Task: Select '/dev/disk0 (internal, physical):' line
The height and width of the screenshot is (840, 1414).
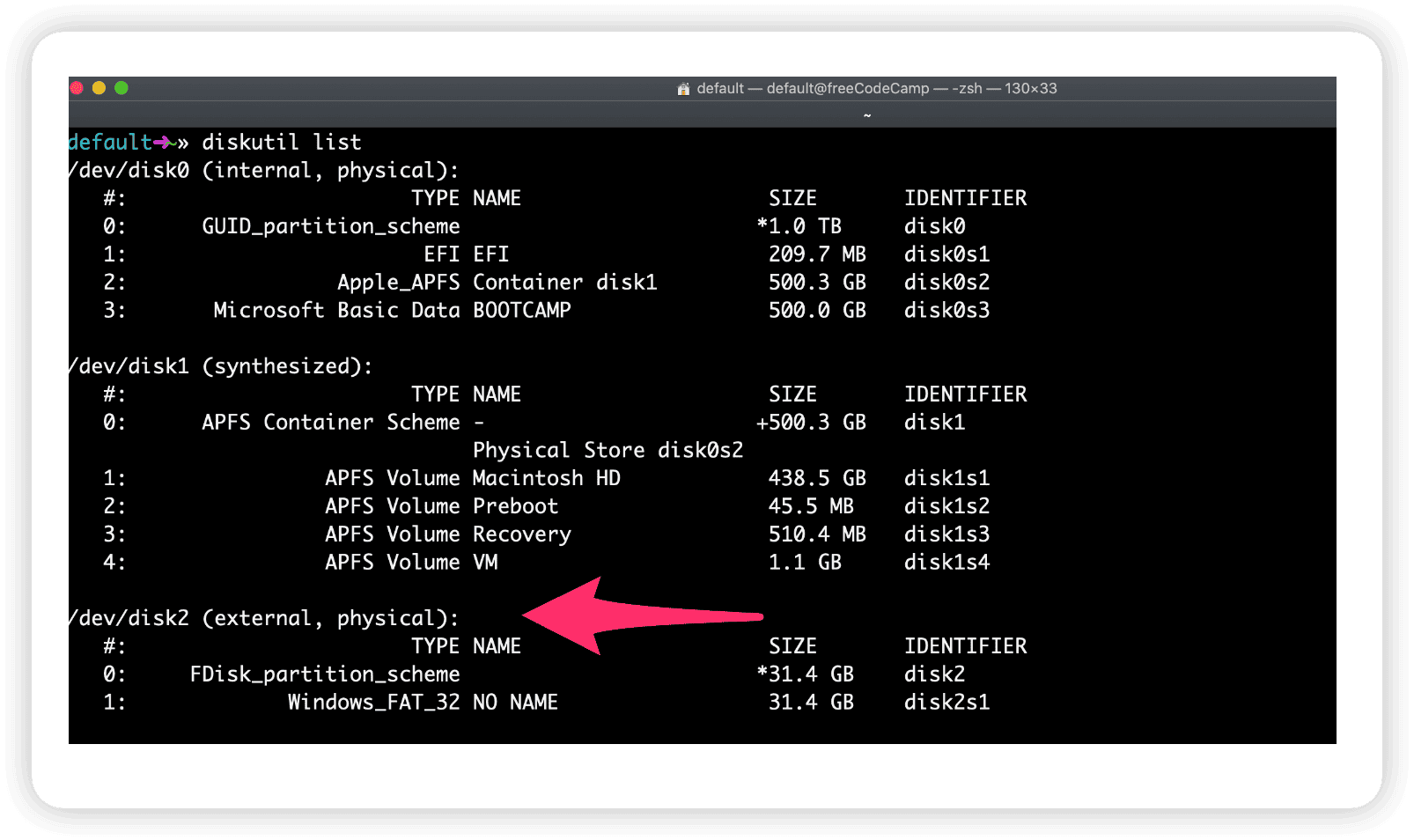Action: [x=264, y=171]
